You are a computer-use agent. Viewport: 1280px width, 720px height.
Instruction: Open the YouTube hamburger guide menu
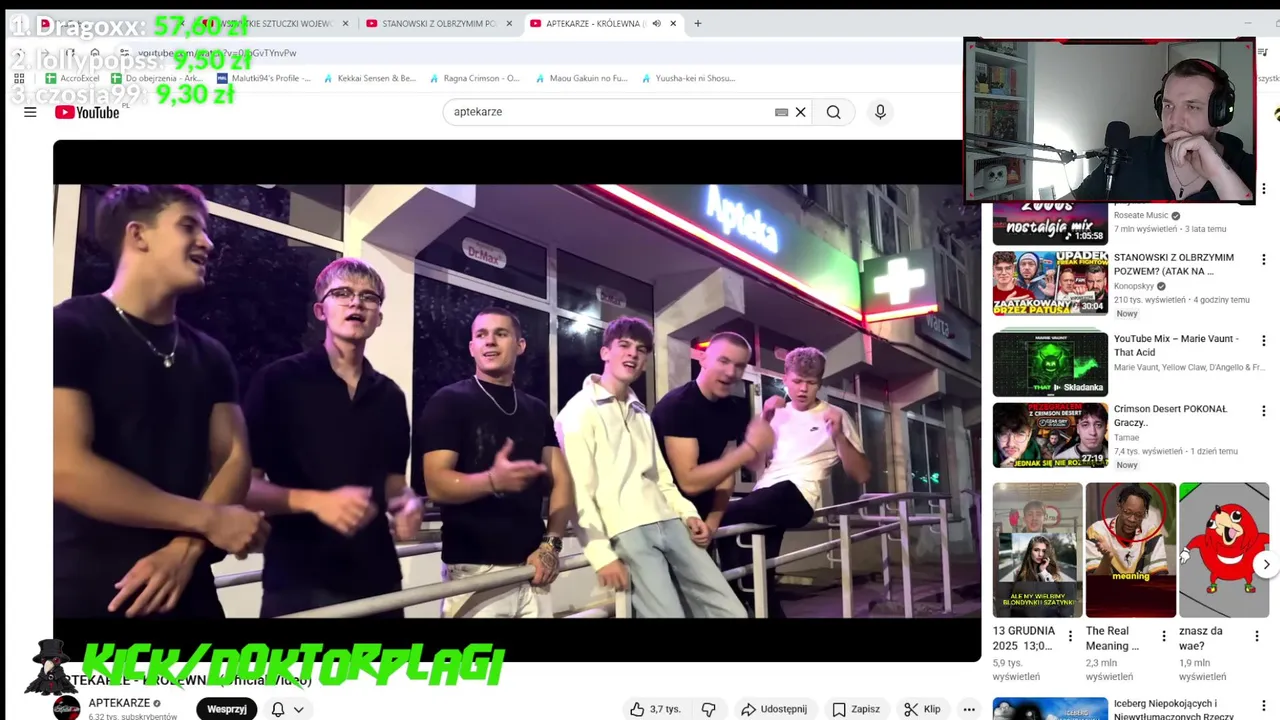pos(30,112)
